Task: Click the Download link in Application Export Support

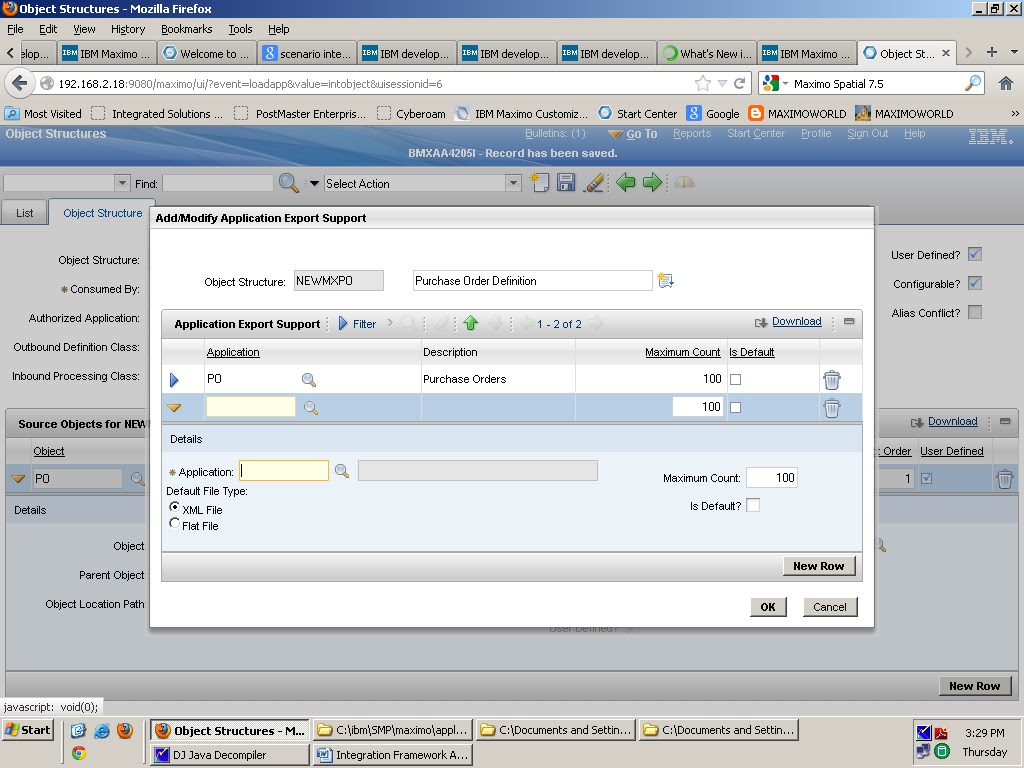Action: [x=797, y=321]
